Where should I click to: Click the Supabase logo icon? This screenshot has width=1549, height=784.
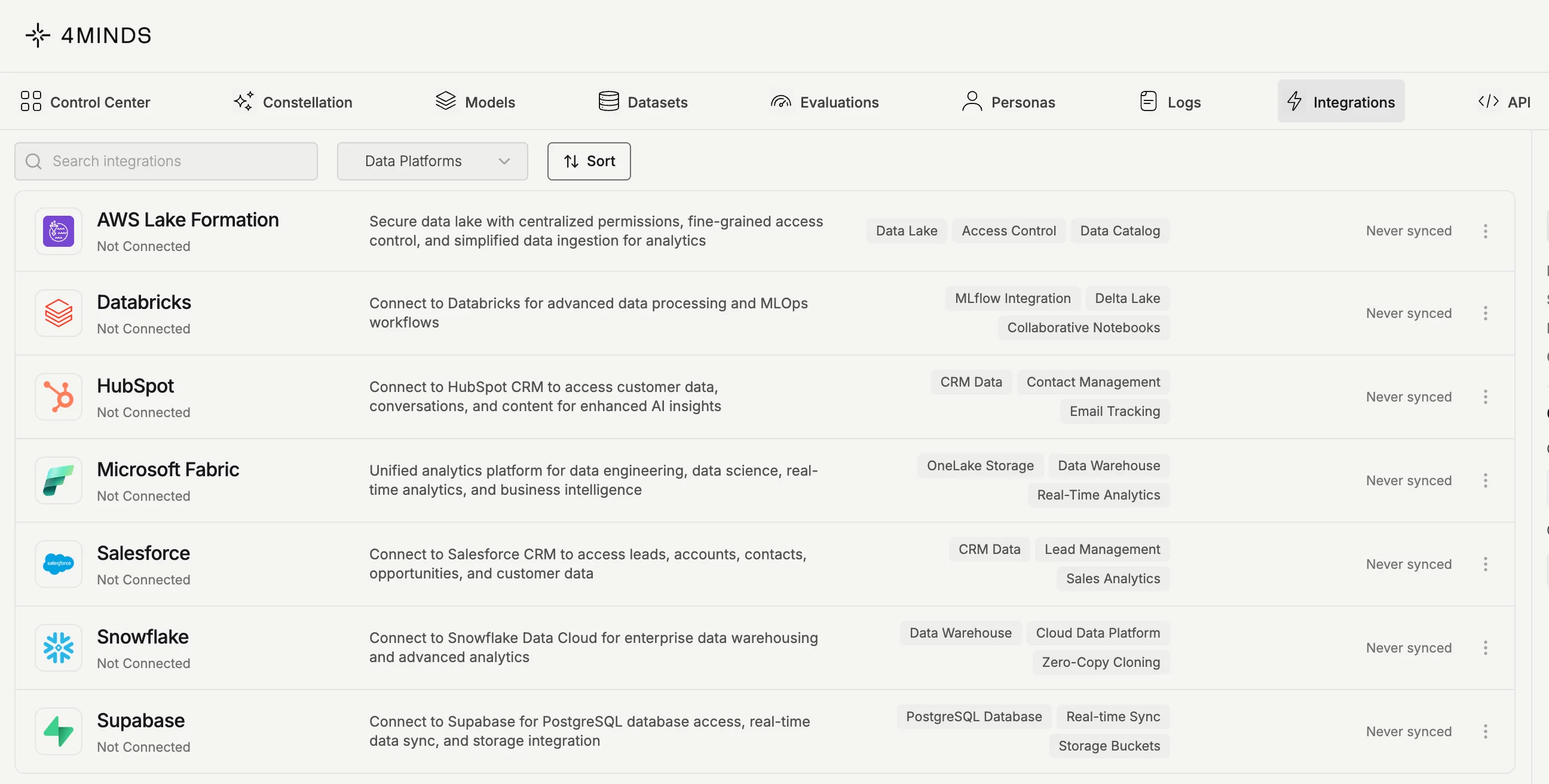click(x=59, y=731)
